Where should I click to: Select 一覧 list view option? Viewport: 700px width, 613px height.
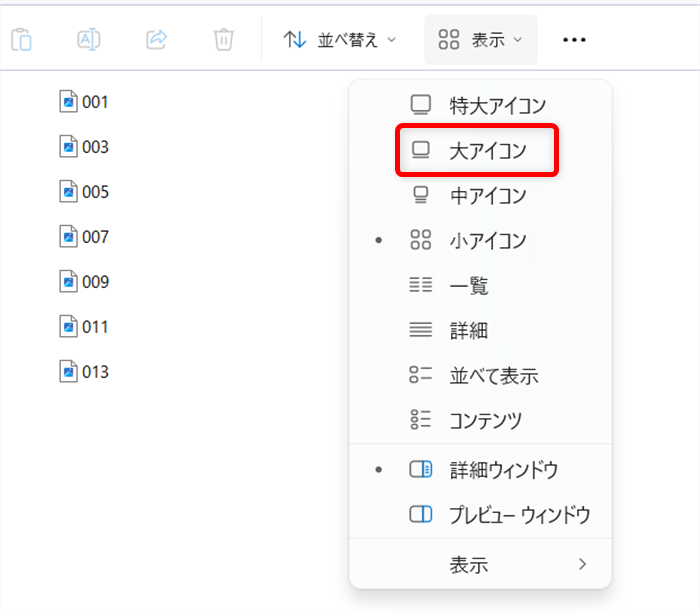(x=480, y=285)
